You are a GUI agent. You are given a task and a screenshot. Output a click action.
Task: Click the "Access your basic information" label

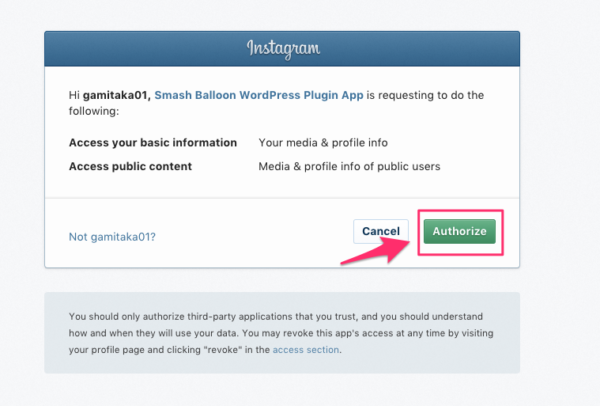(x=153, y=143)
